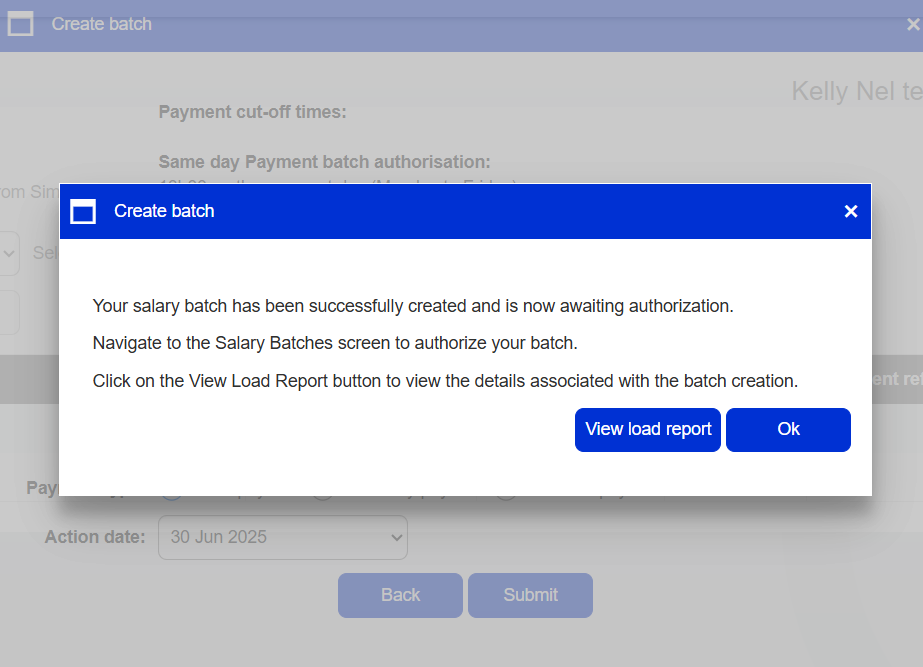This screenshot has width=923, height=667.
Task: Click the Navigate to Salary Batches screen instruction text
Action: (x=335, y=343)
